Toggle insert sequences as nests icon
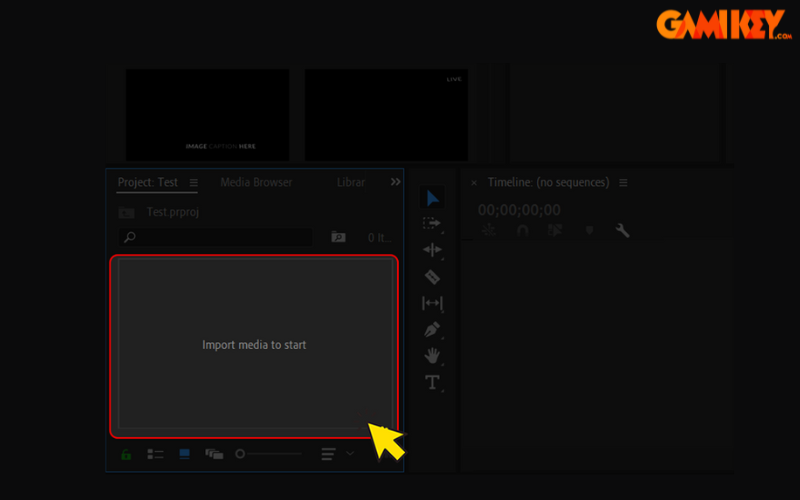The width and height of the screenshot is (800, 500). pos(489,231)
